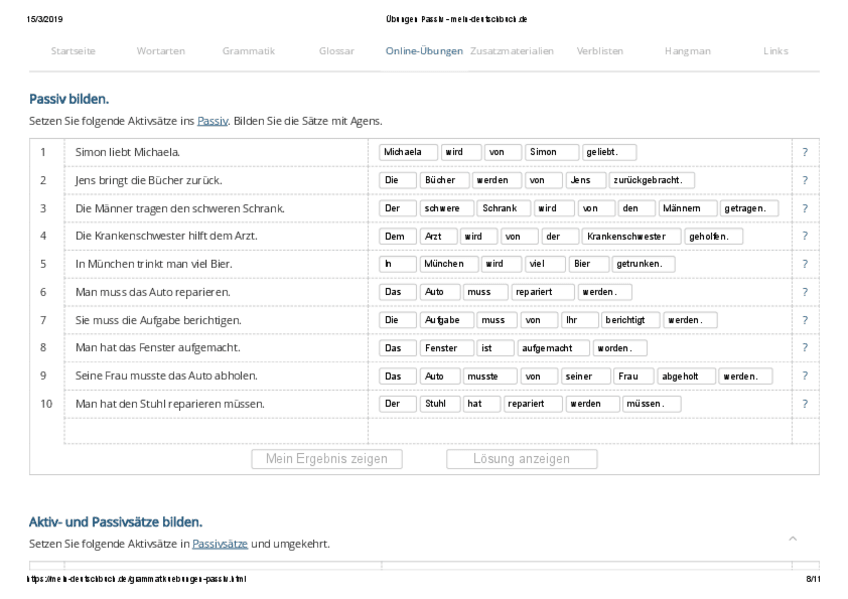Open the Grammatik menu

point(249,51)
